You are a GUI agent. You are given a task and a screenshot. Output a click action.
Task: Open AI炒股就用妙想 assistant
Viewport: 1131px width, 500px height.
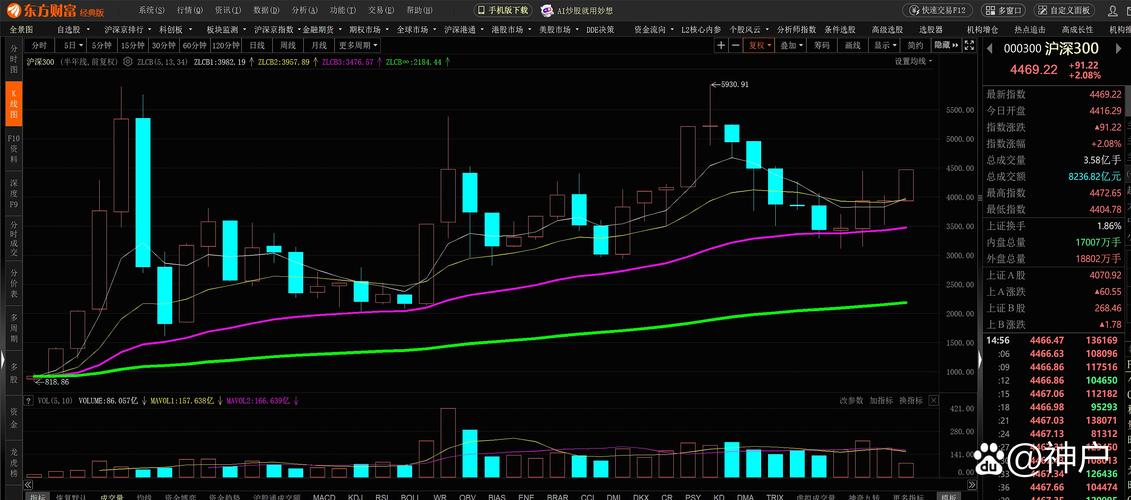[x=577, y=10]
